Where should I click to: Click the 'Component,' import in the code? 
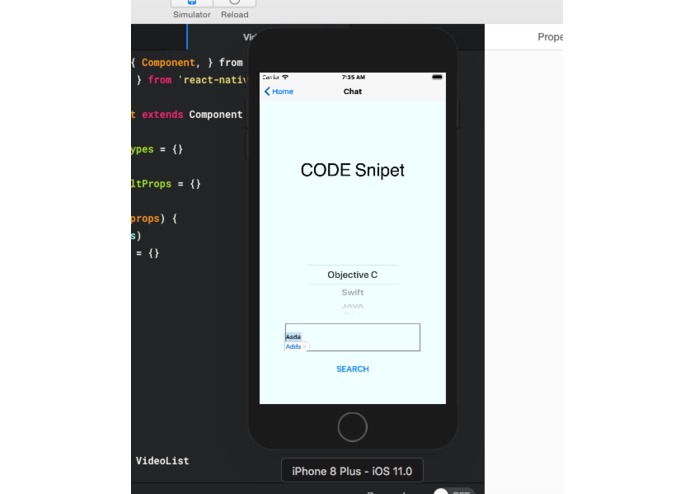click(x=171, y=62)
